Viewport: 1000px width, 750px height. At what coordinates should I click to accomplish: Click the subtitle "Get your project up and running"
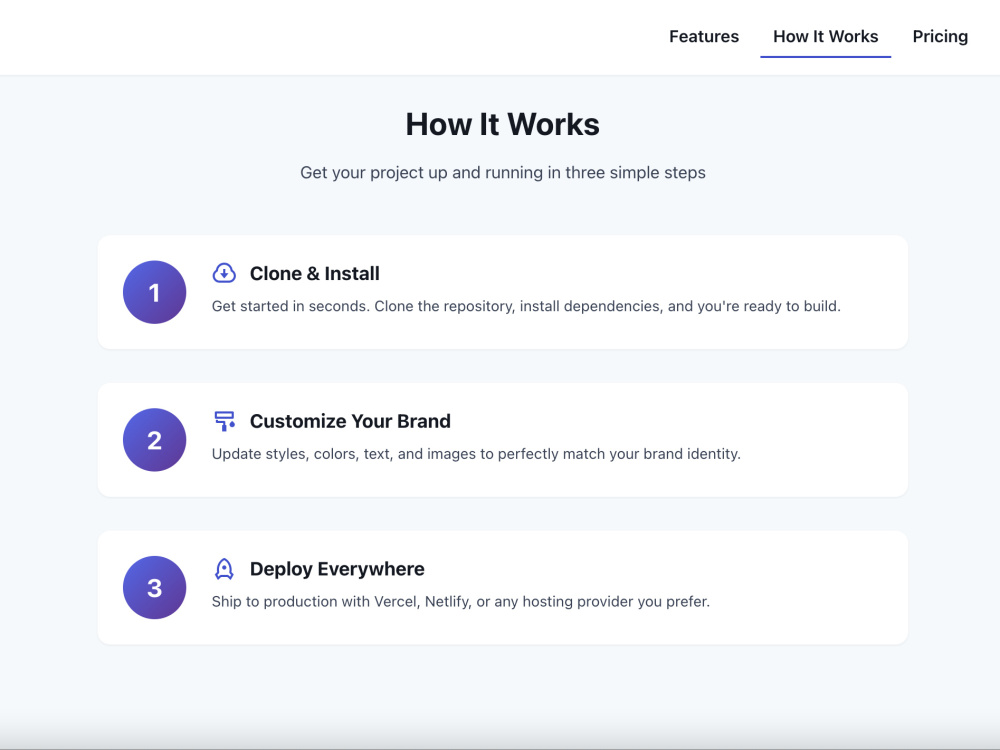pyautogui.click(x=503, y=173)
